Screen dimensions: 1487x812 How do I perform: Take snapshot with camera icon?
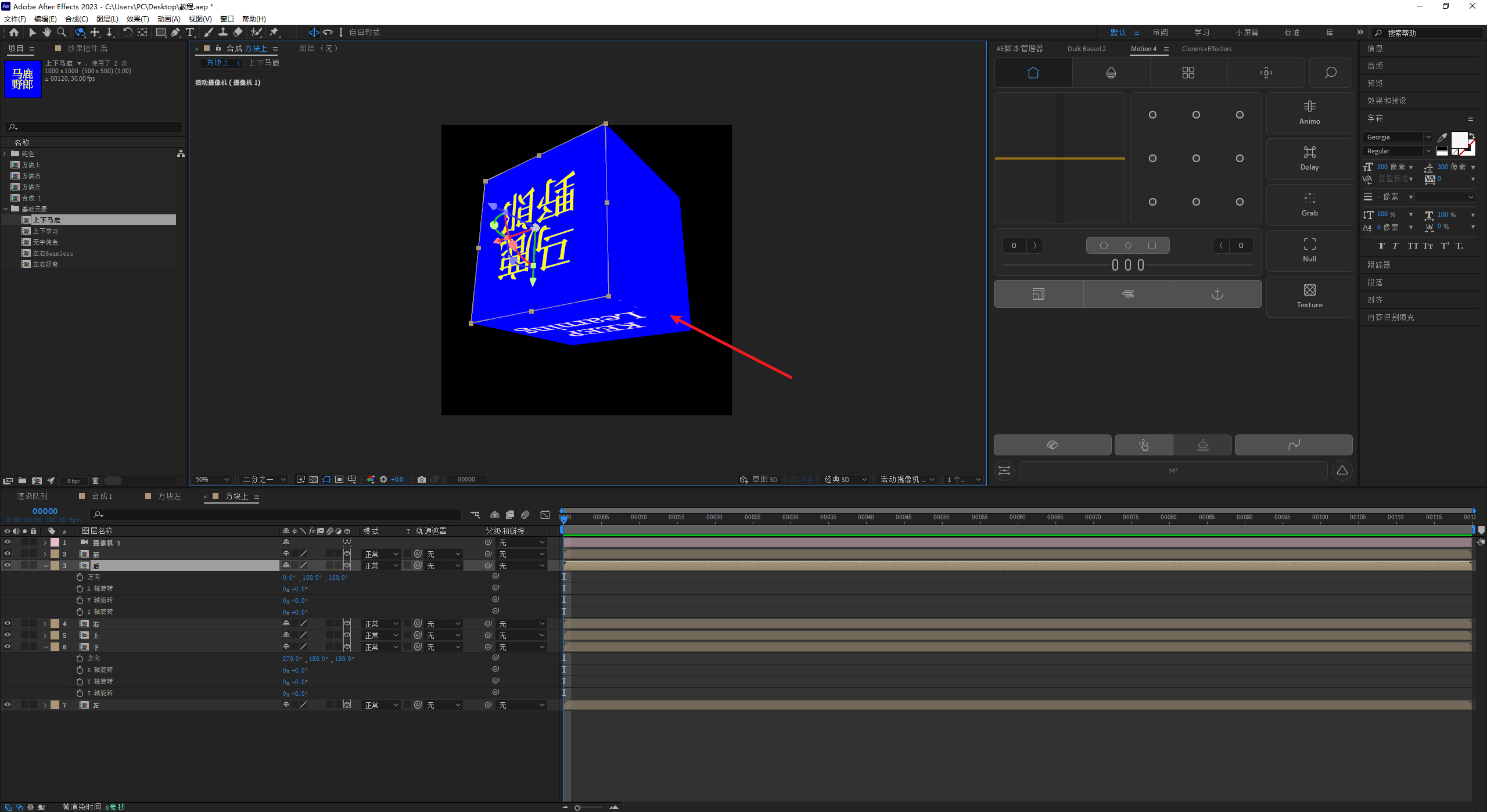(x=422, y=479)
